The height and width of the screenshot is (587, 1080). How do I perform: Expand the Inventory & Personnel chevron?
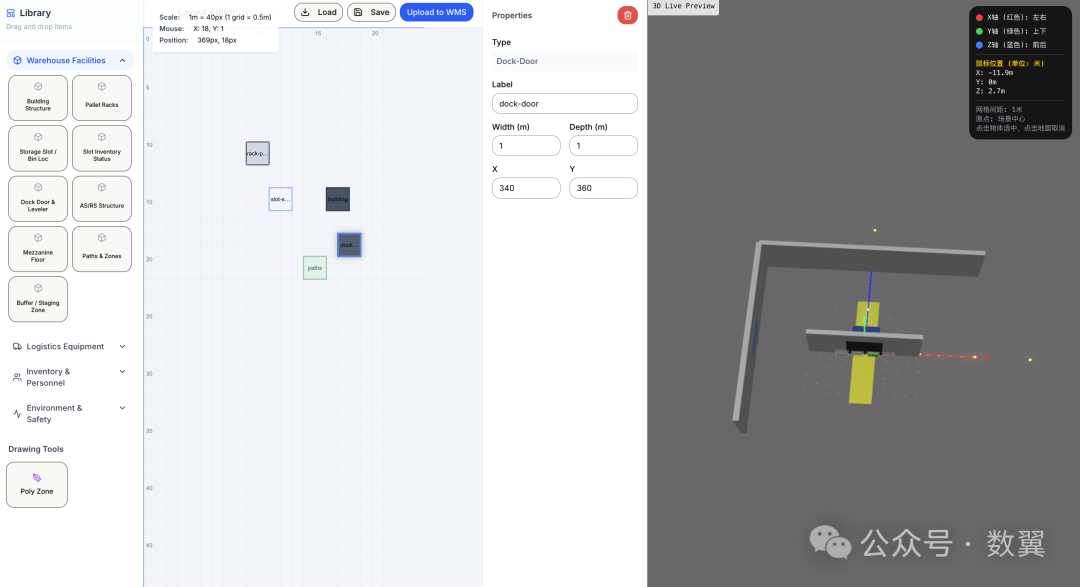point(123,371)
